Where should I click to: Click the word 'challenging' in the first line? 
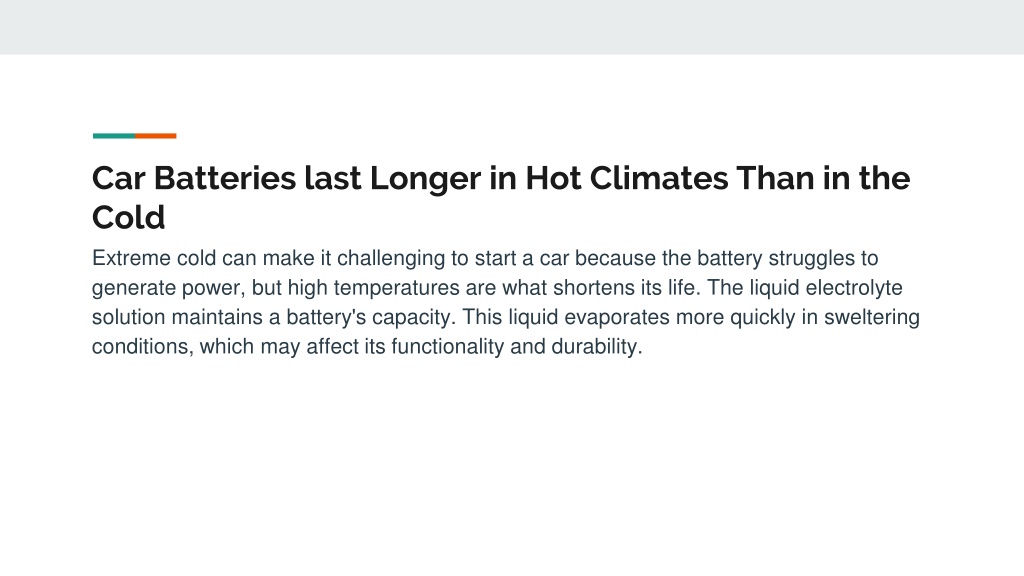coord(391,259)
